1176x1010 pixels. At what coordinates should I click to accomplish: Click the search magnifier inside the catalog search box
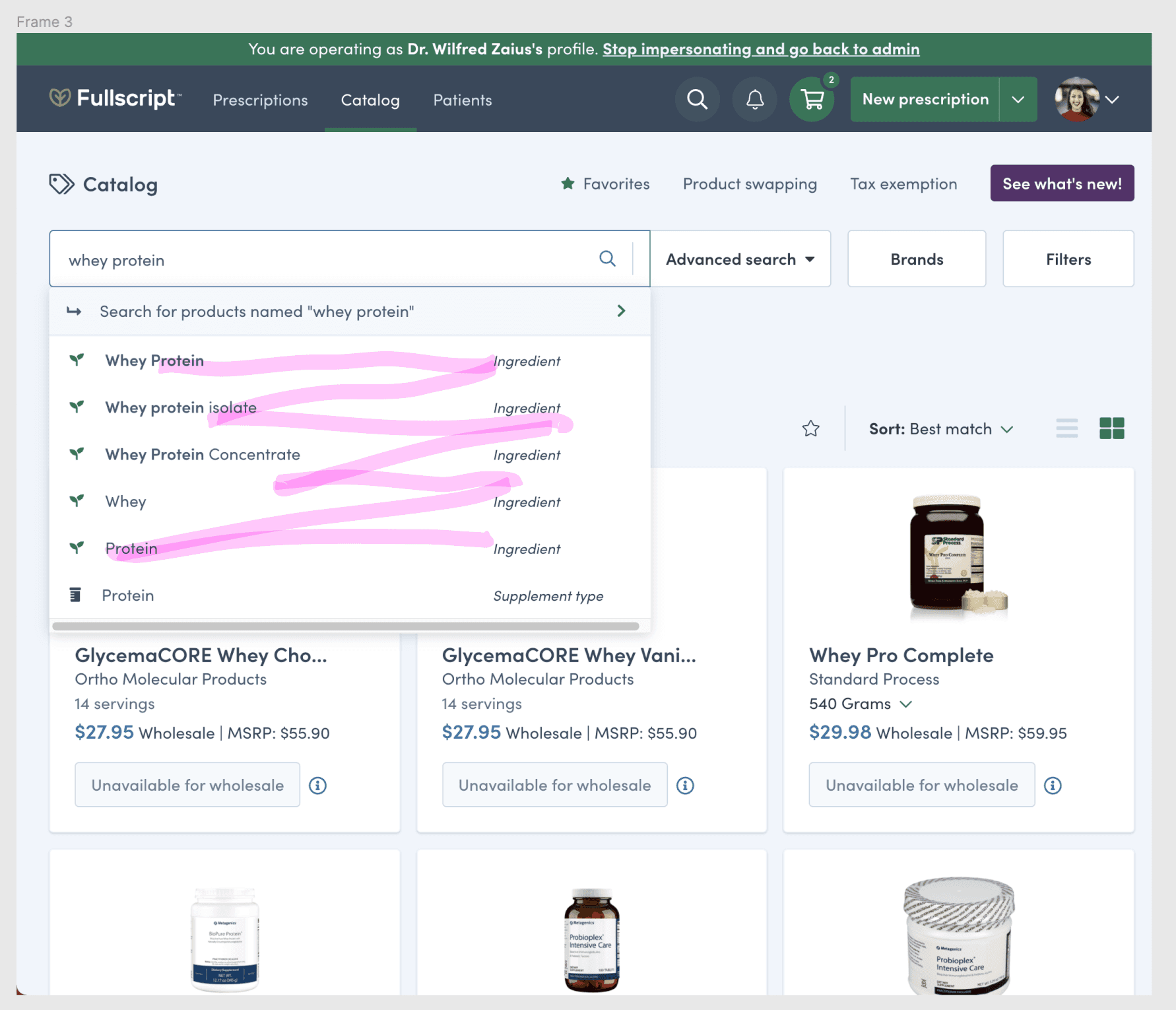[607, 259]
